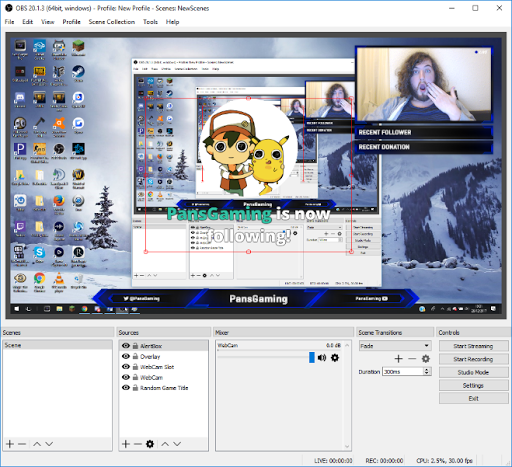Image resolution: width=512 pixels, height=467 pixels.
Task: Hide the WebCam source using eye icon
Action: (126, 377)
